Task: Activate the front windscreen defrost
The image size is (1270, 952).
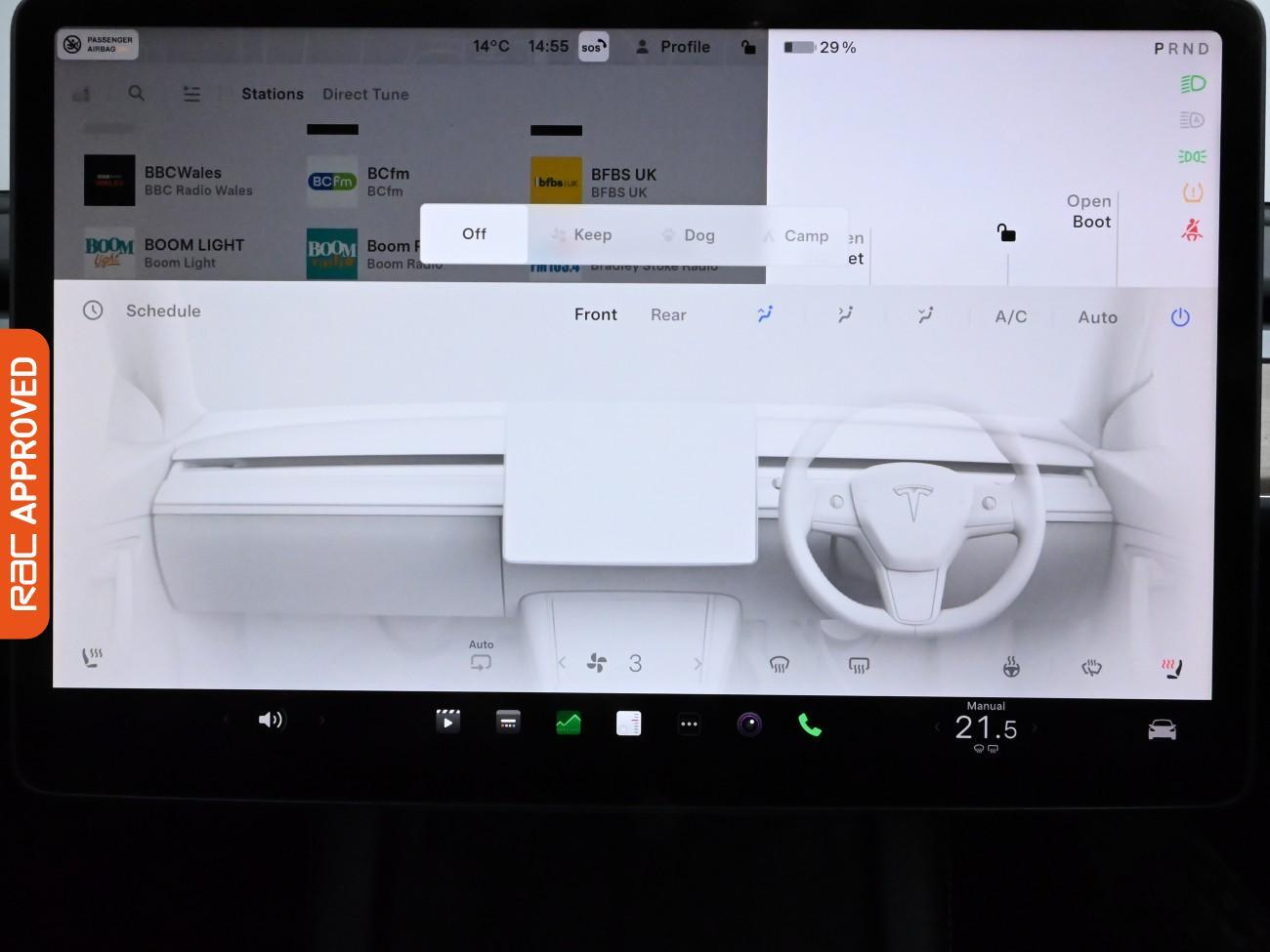Action: (x=780, y=664)
